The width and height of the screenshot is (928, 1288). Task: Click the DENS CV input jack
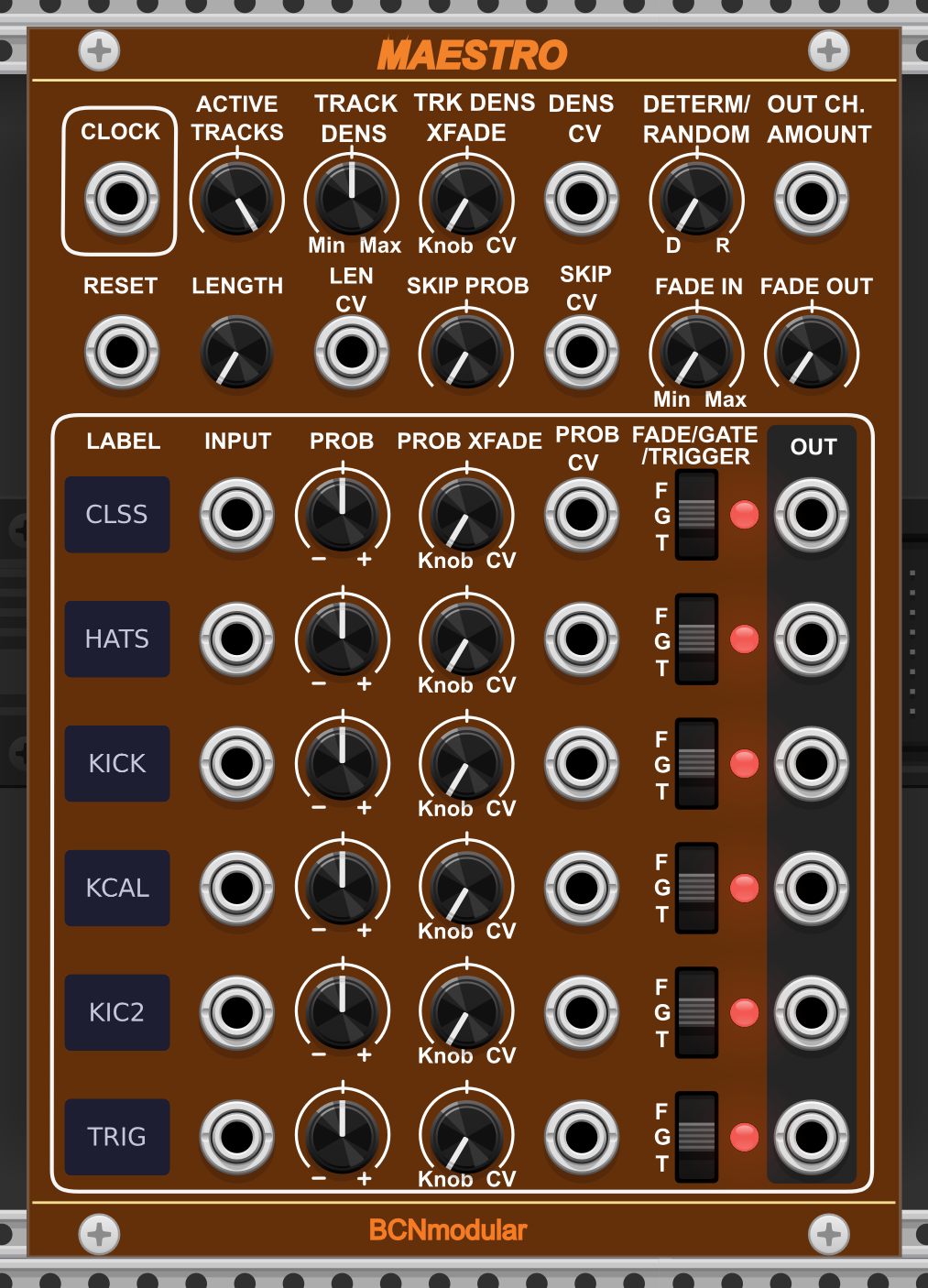coord(582,198)
